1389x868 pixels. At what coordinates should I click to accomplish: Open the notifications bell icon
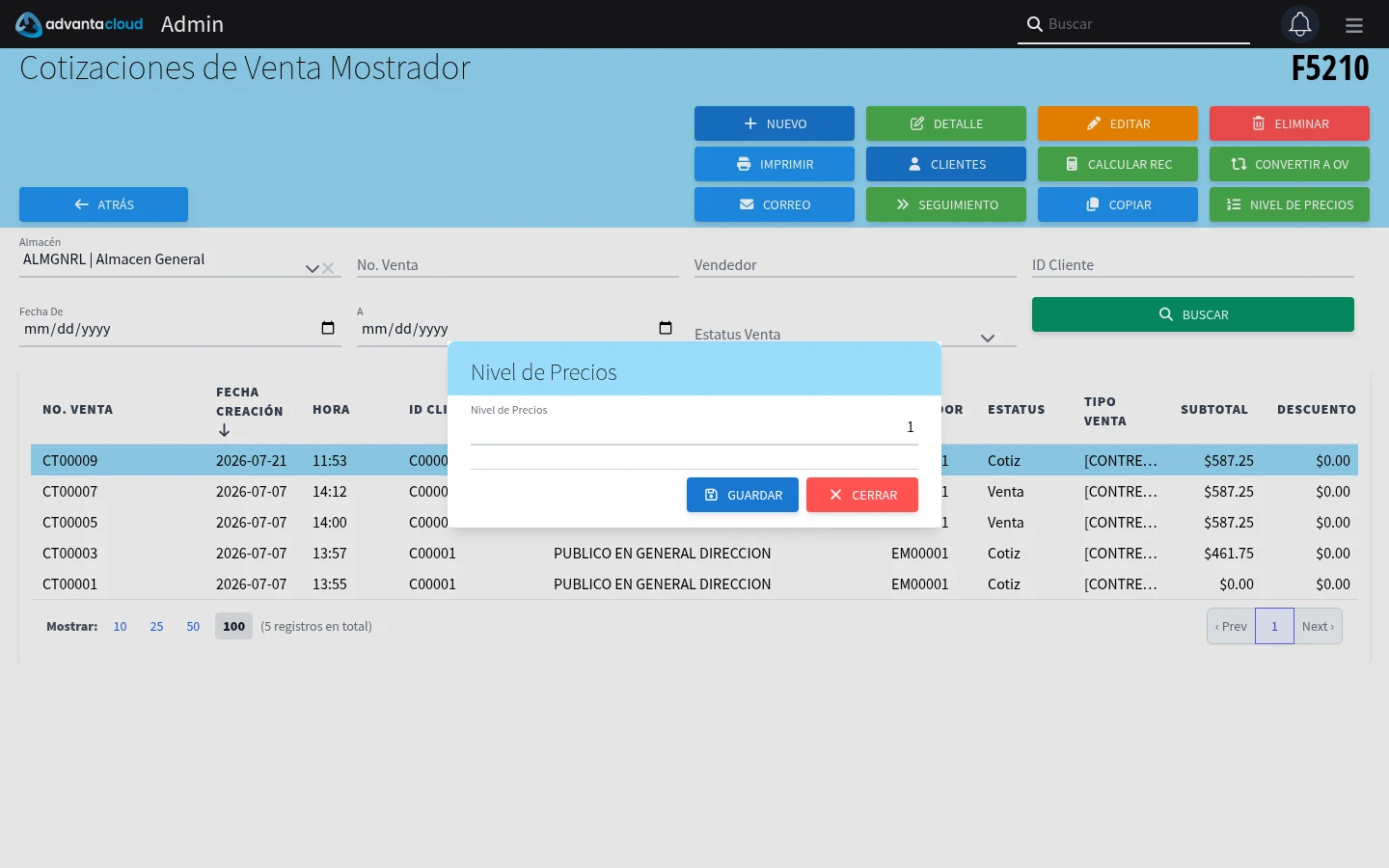click(x=1299, y=24)
